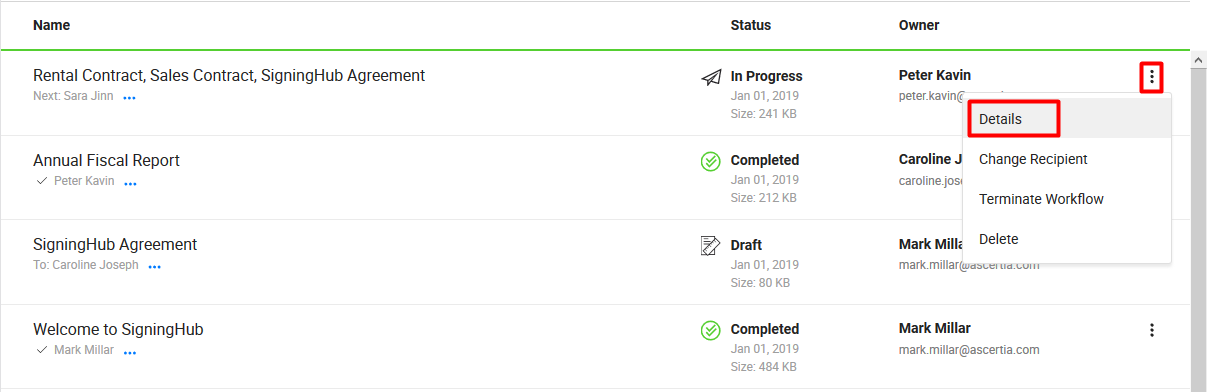Expand recipients ellipsis next to Mark Millar
Viewport: 1207px width, 392px height.
[130, 352]
